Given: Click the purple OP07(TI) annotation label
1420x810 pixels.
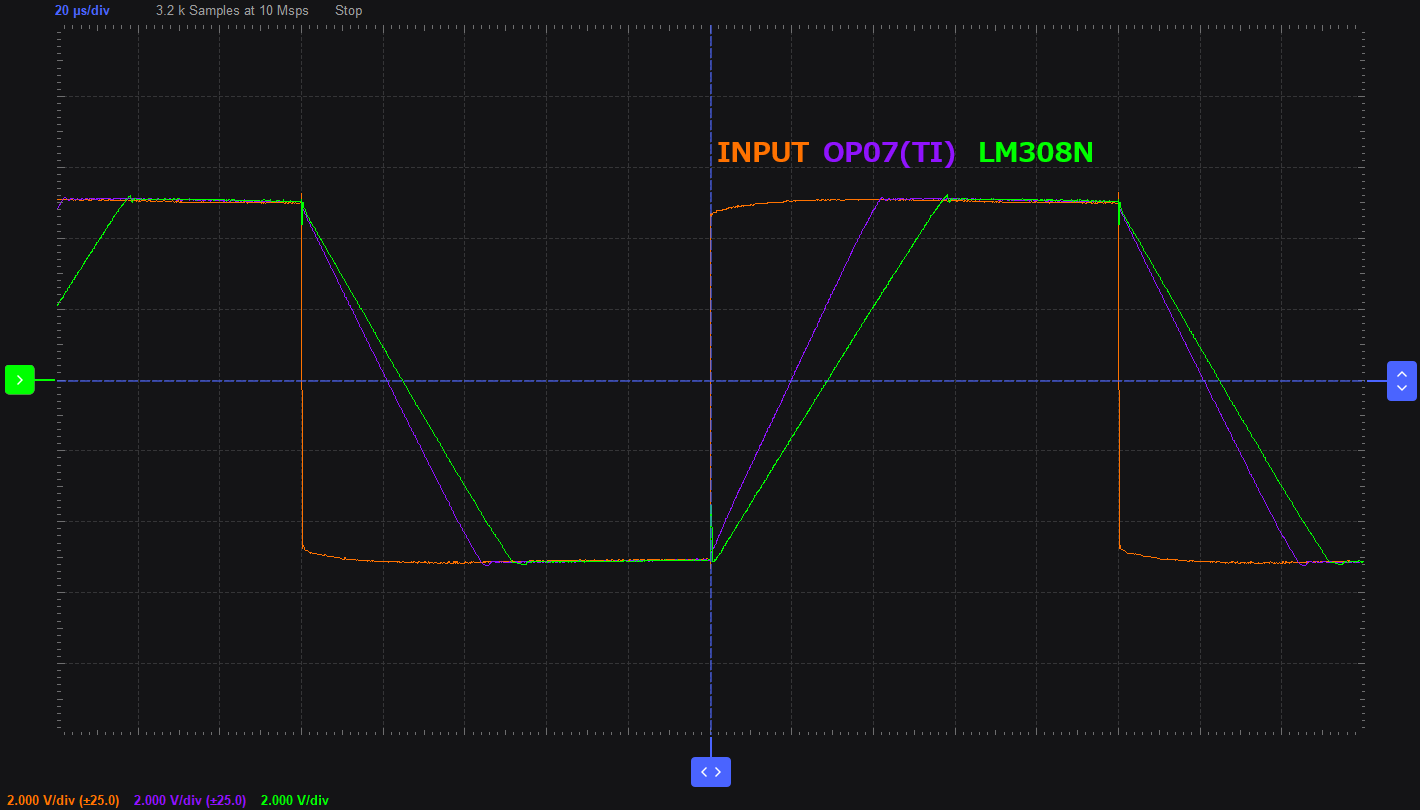Looking at the screenshot, I should (889, 153).
